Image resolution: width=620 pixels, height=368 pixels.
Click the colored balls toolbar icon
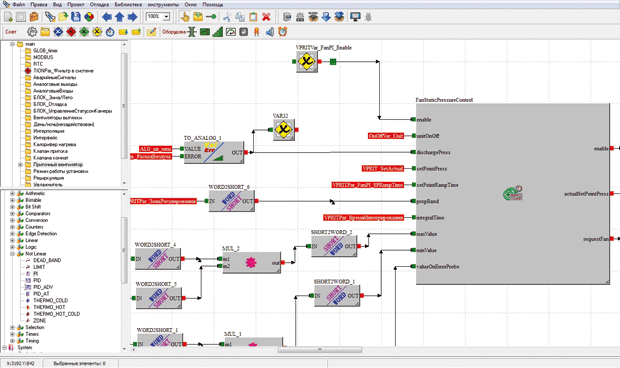point(89,17)
